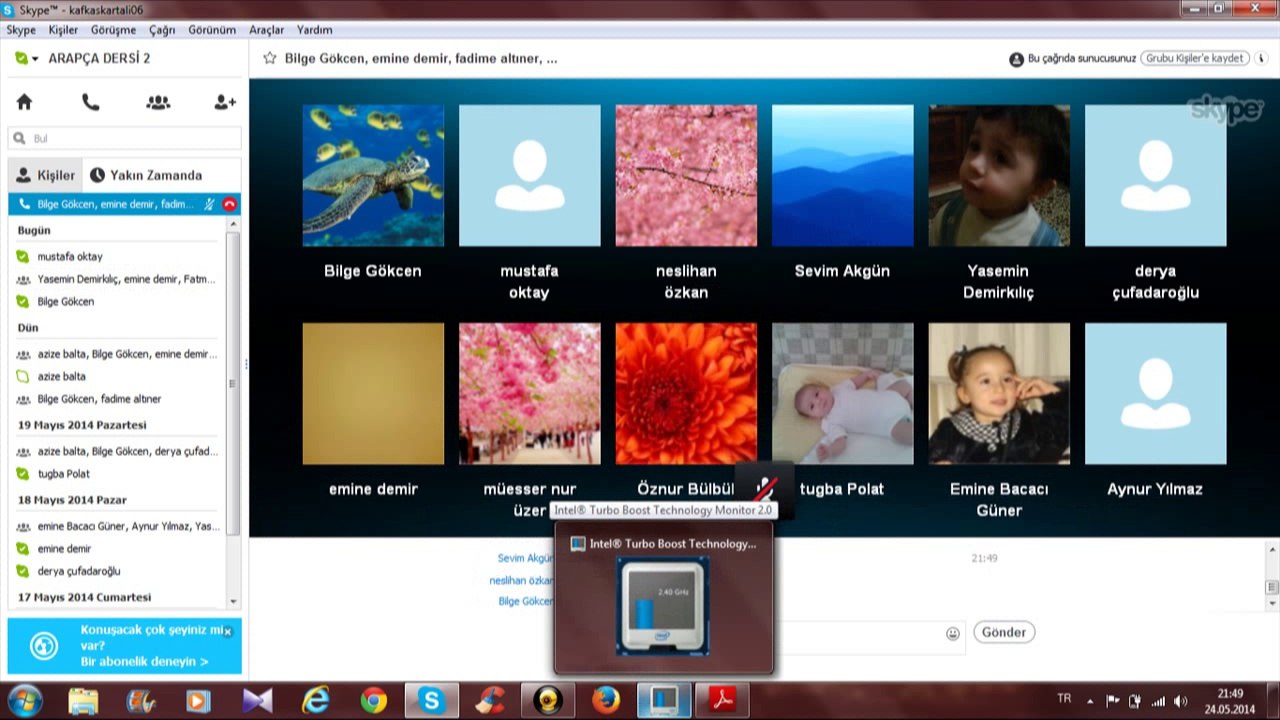Screen dimensions: 1280x720
Task: Favorite the conversation with the star icon
Action: click(x=270, y=58)
